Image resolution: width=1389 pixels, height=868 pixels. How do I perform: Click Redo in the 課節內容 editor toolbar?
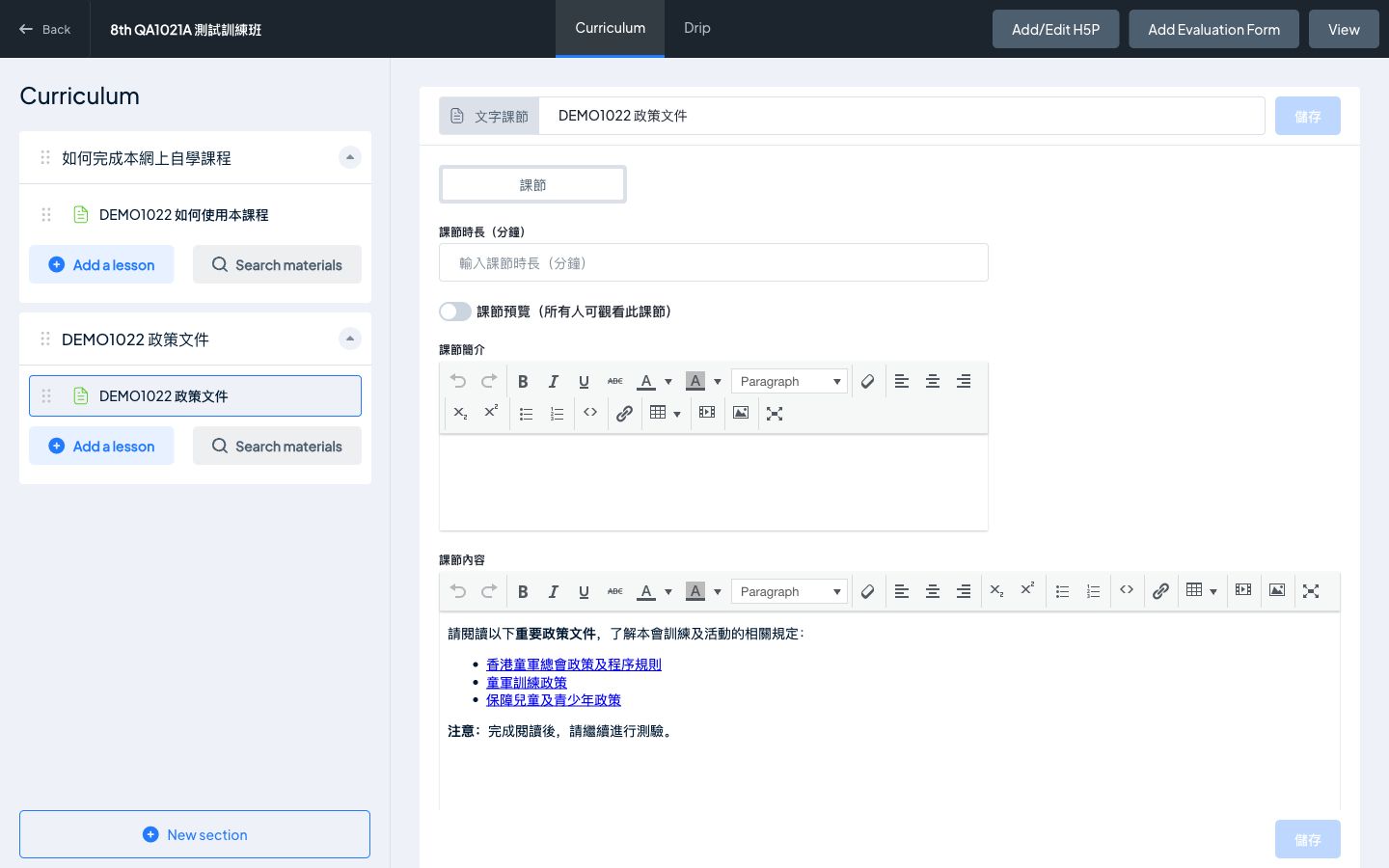(489, 591)
